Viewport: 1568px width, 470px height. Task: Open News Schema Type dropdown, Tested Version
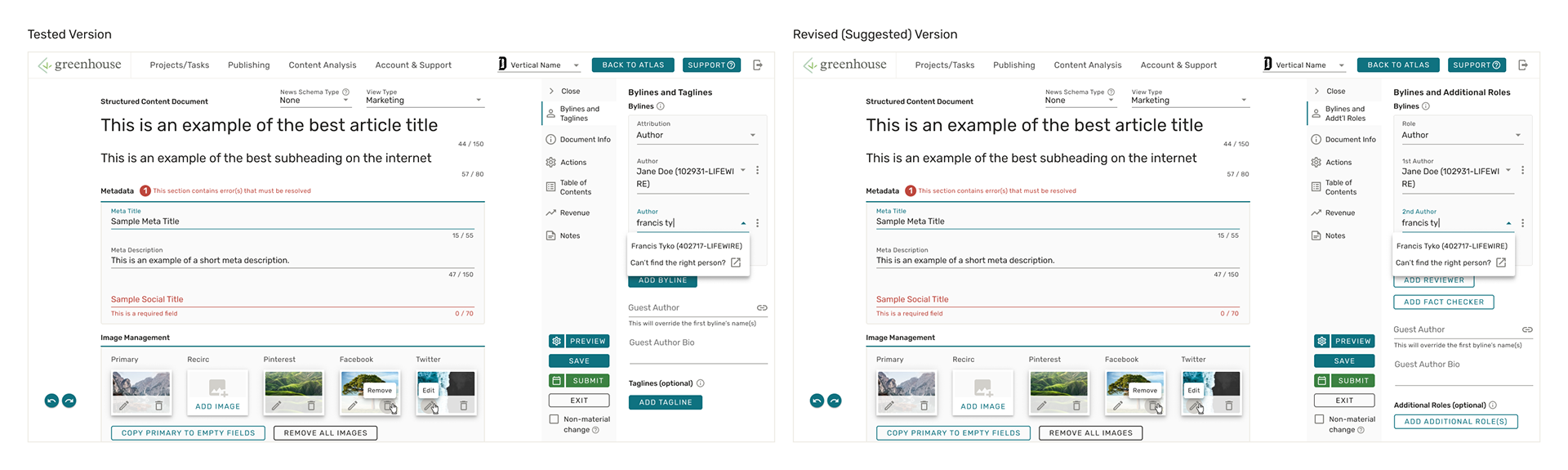tap(315, 97)
